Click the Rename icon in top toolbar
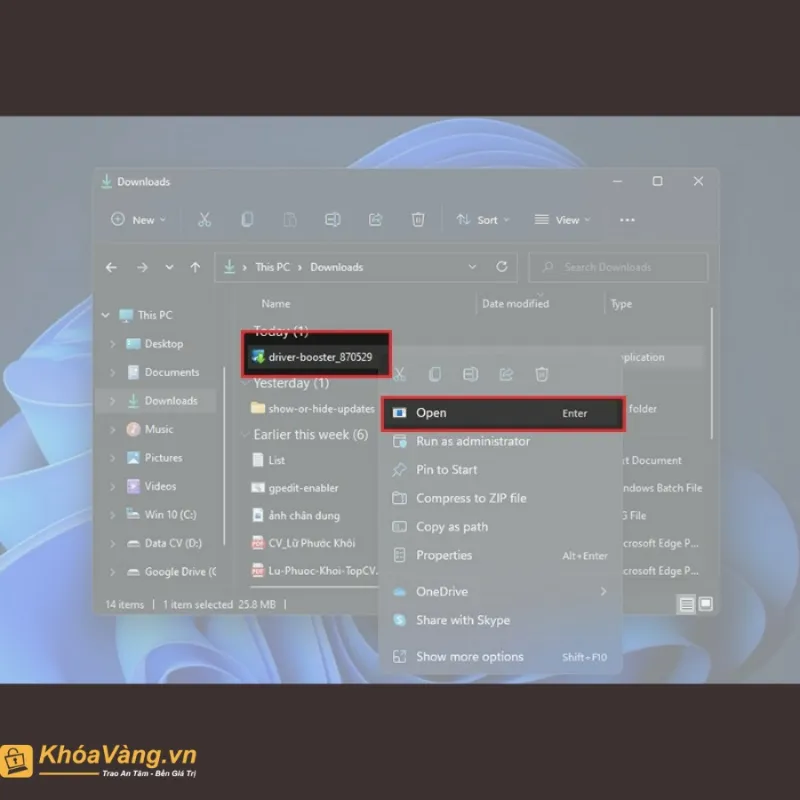800x800 pixels. pyautogui.click(x=333, y=220)
